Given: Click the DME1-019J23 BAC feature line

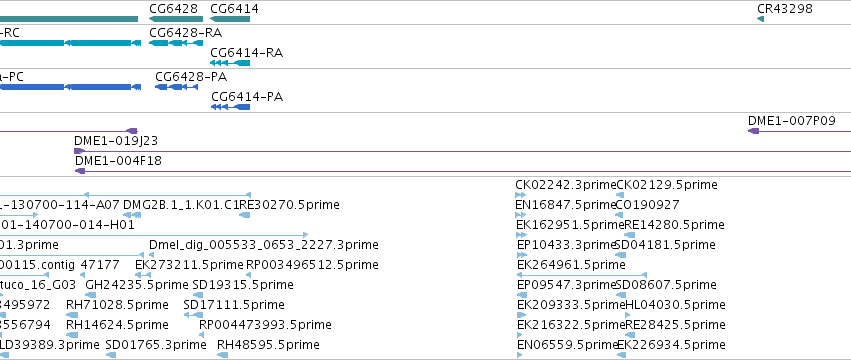Looking at the screenshot, I should tap(462, 151).
